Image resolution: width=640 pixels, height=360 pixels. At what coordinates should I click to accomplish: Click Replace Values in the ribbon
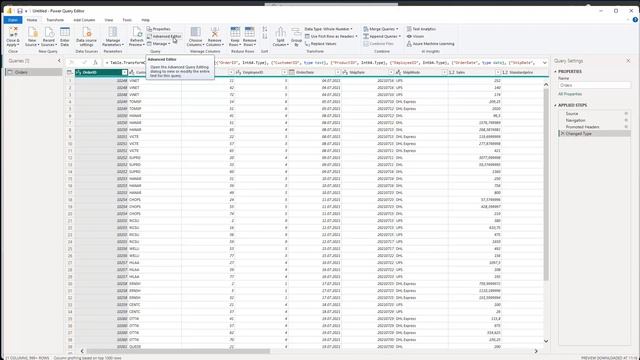(320, 44)
